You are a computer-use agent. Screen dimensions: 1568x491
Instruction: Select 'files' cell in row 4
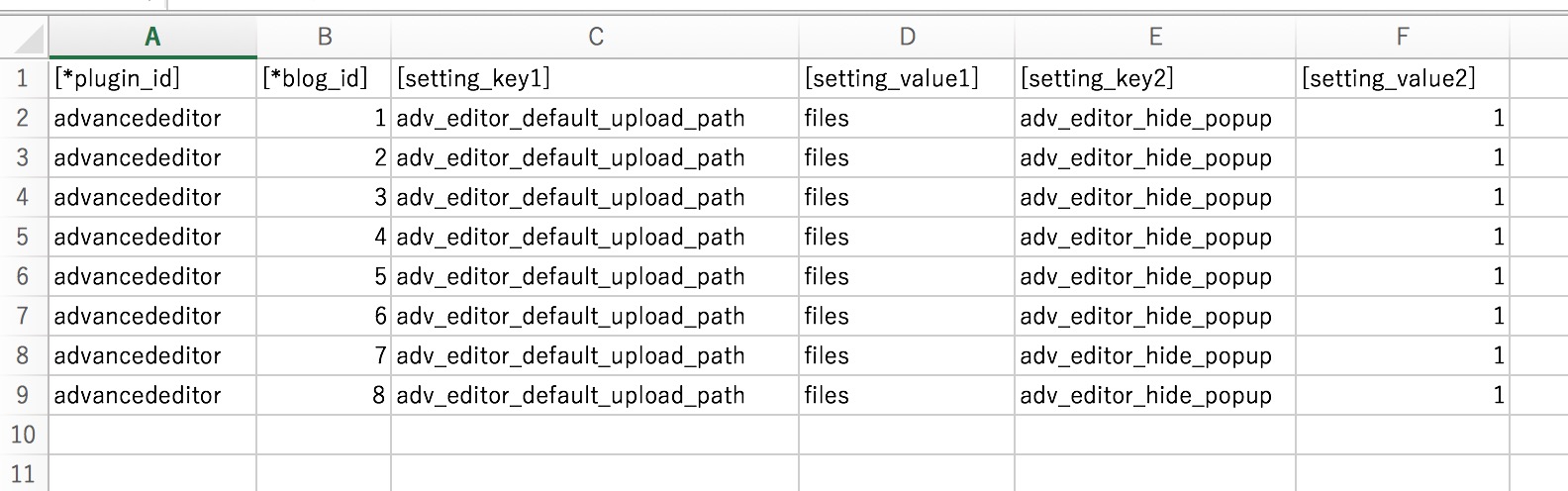[x=907, y=197]
